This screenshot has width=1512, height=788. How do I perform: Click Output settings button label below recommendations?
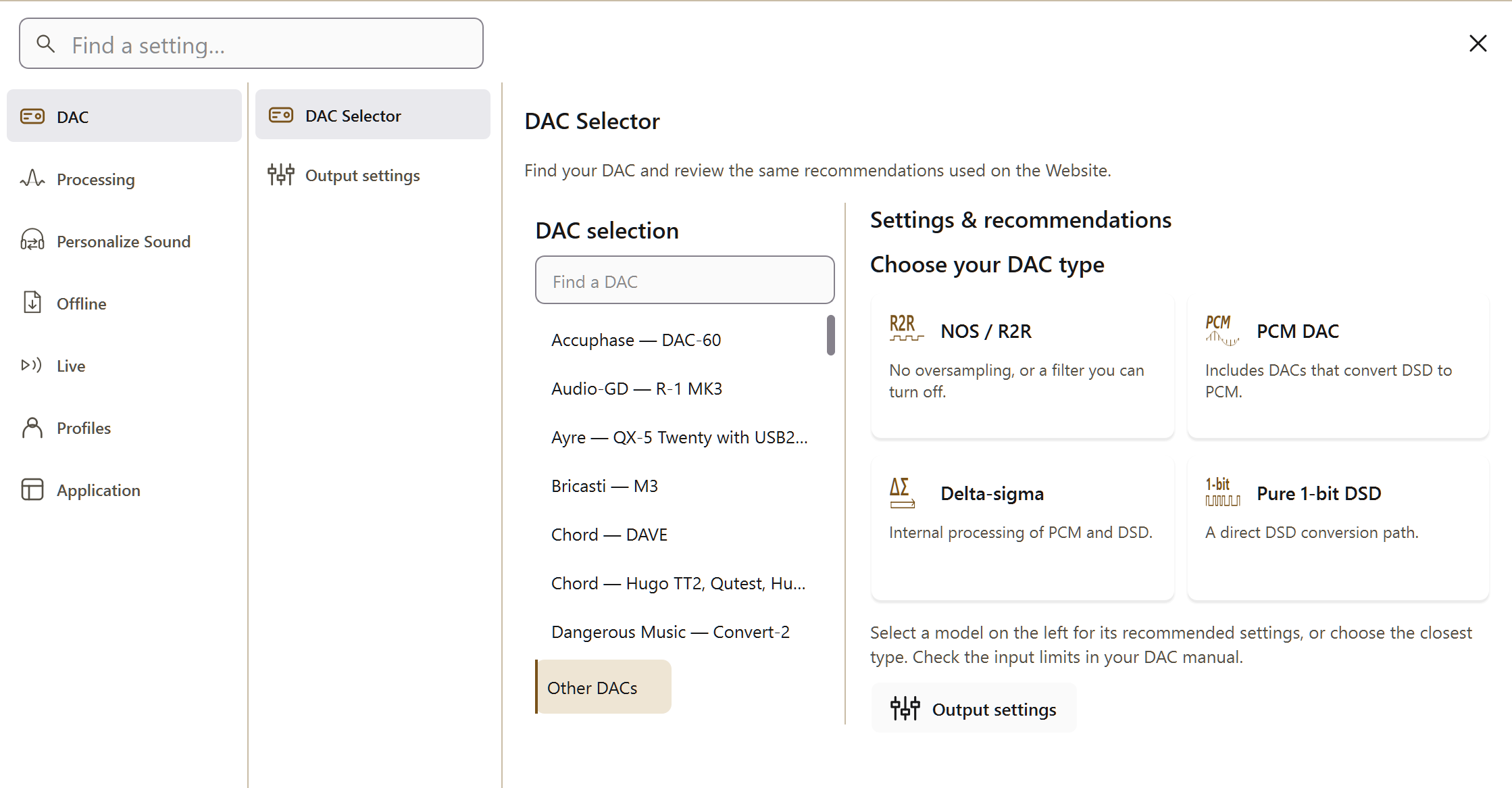click(994, 710)
